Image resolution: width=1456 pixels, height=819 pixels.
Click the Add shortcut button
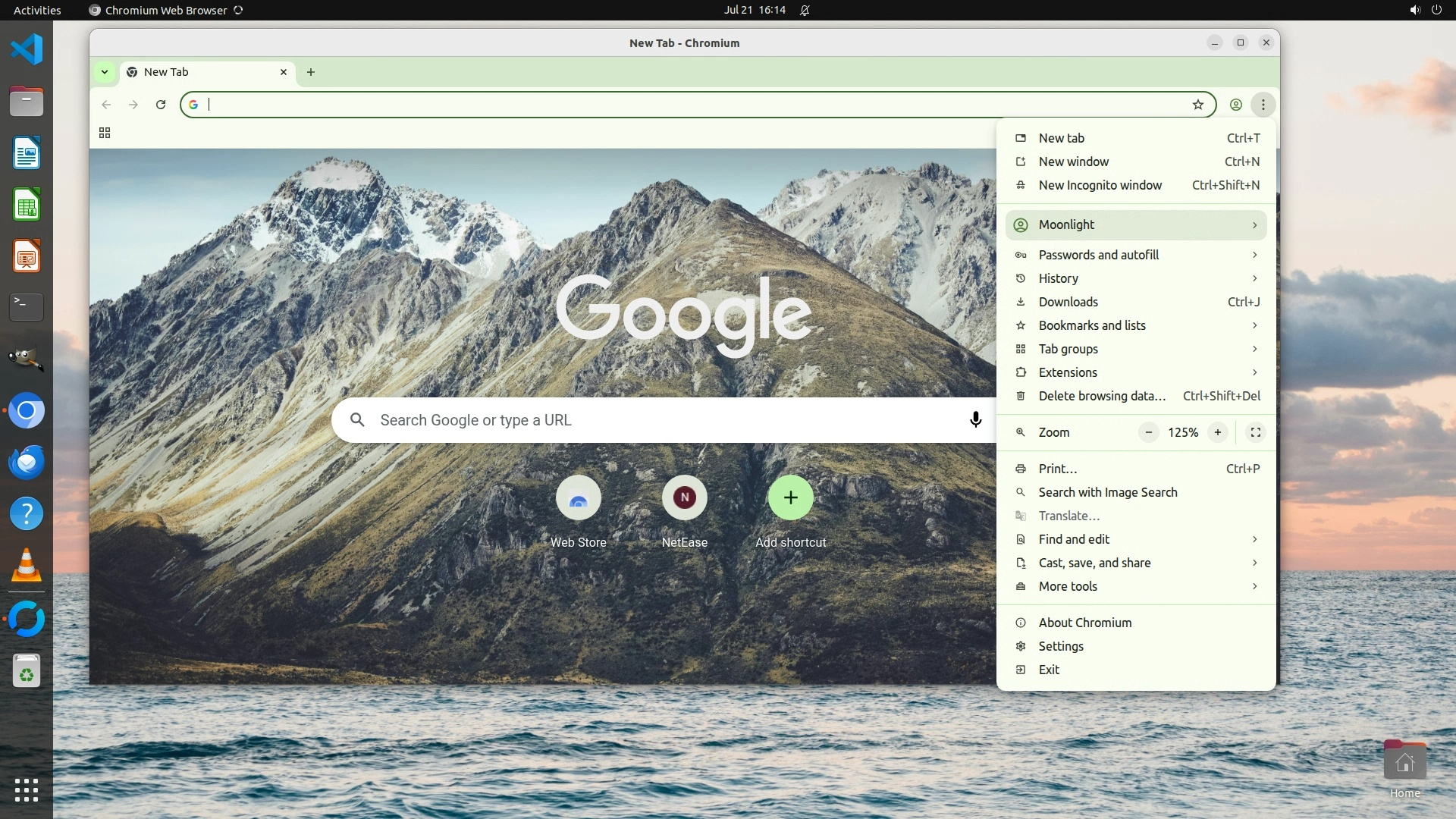[790, 498]
